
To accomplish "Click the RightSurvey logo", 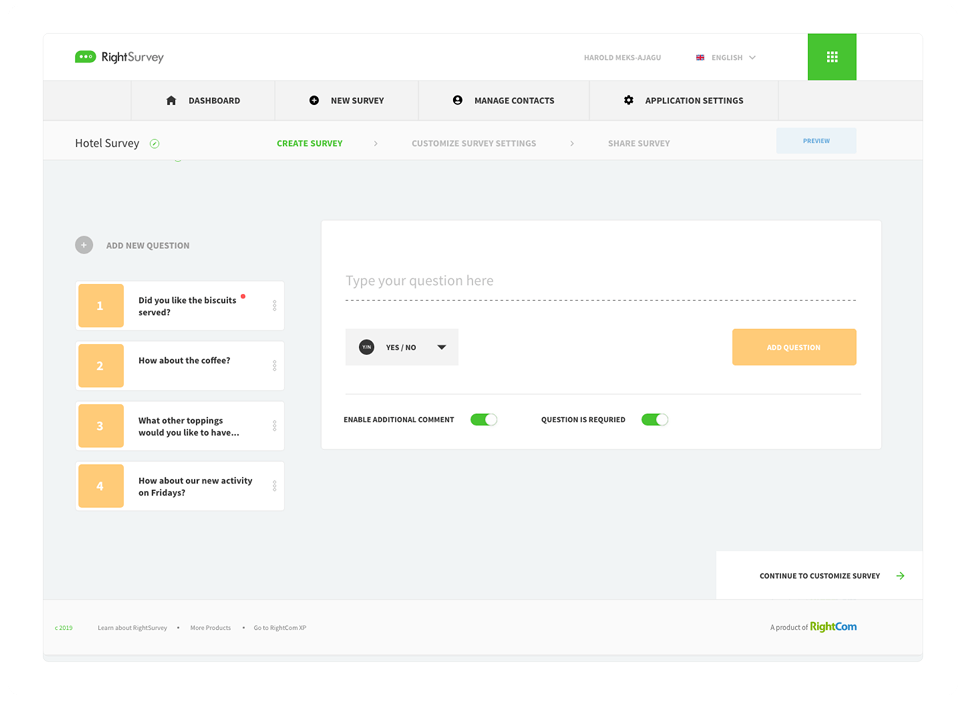I will (119, 57).
